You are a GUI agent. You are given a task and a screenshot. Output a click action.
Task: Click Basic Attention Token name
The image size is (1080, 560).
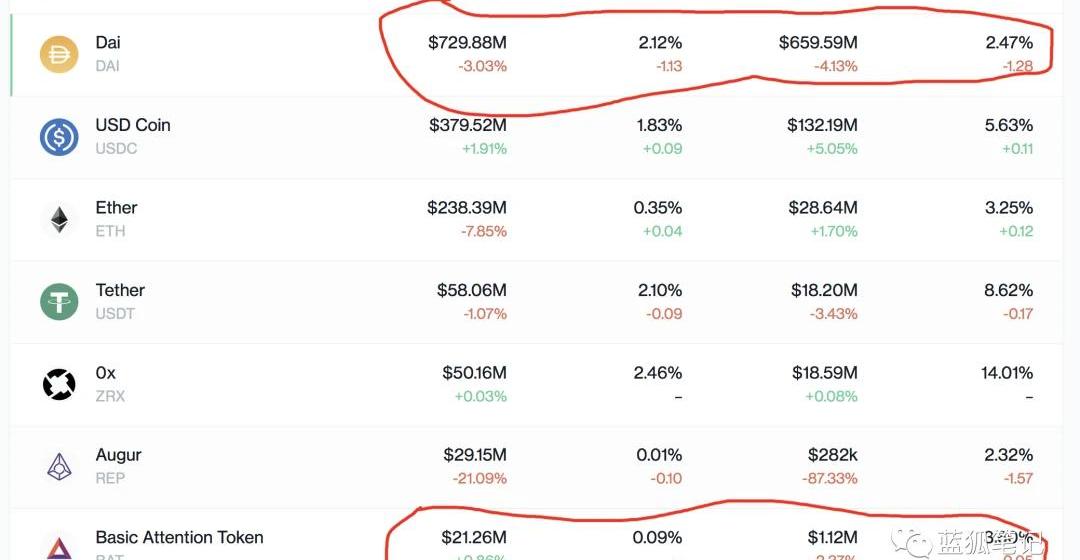(179, 538)
